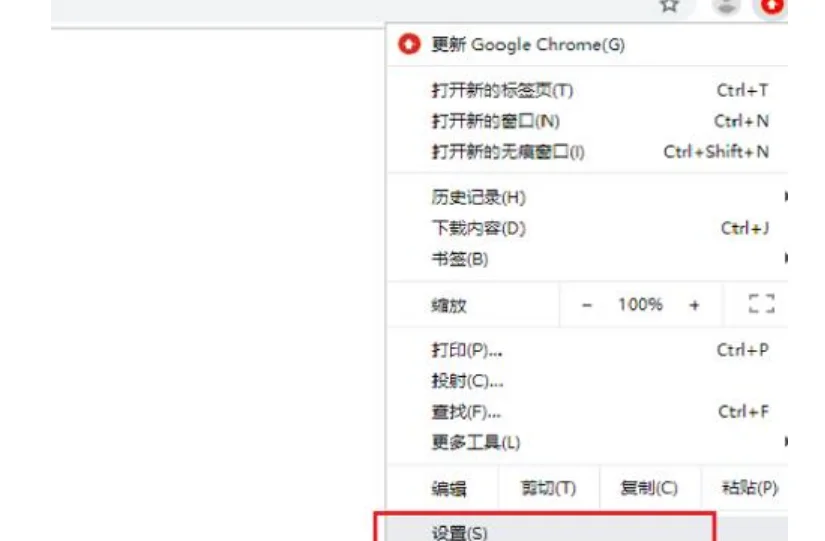Click the red update menu icon in toolbar
825x541 pixels.
click(772, 6)
